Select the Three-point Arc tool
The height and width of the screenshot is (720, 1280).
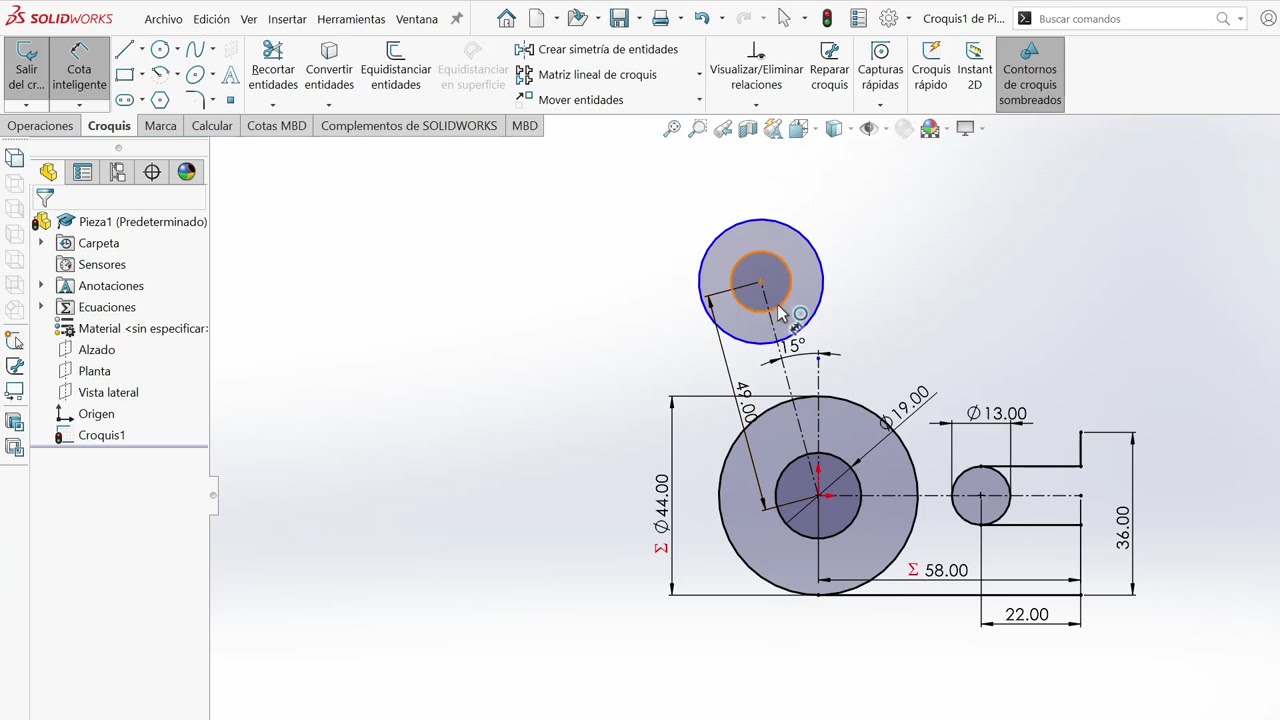coord(160,74)
